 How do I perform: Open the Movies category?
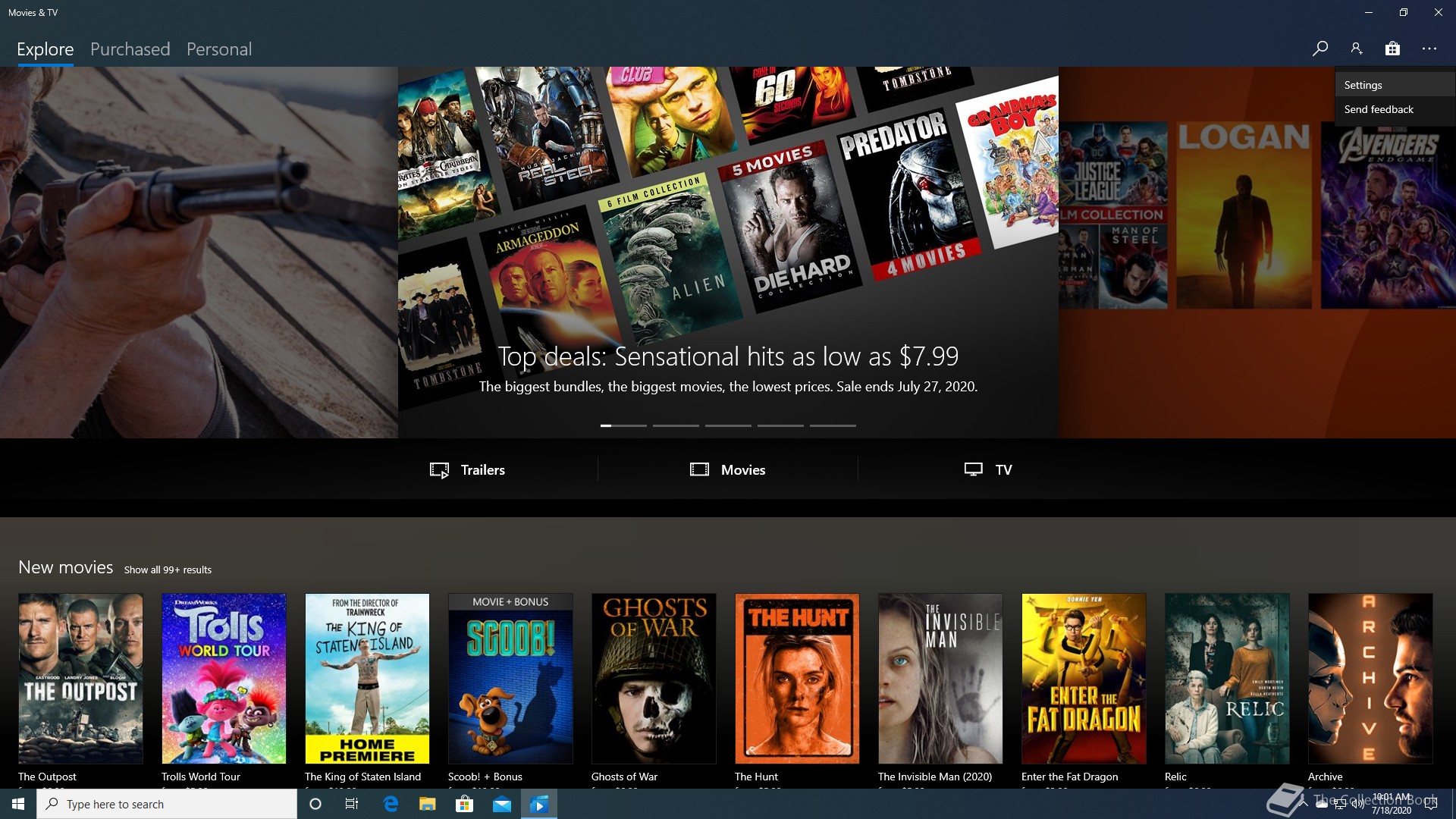[728, 469]
